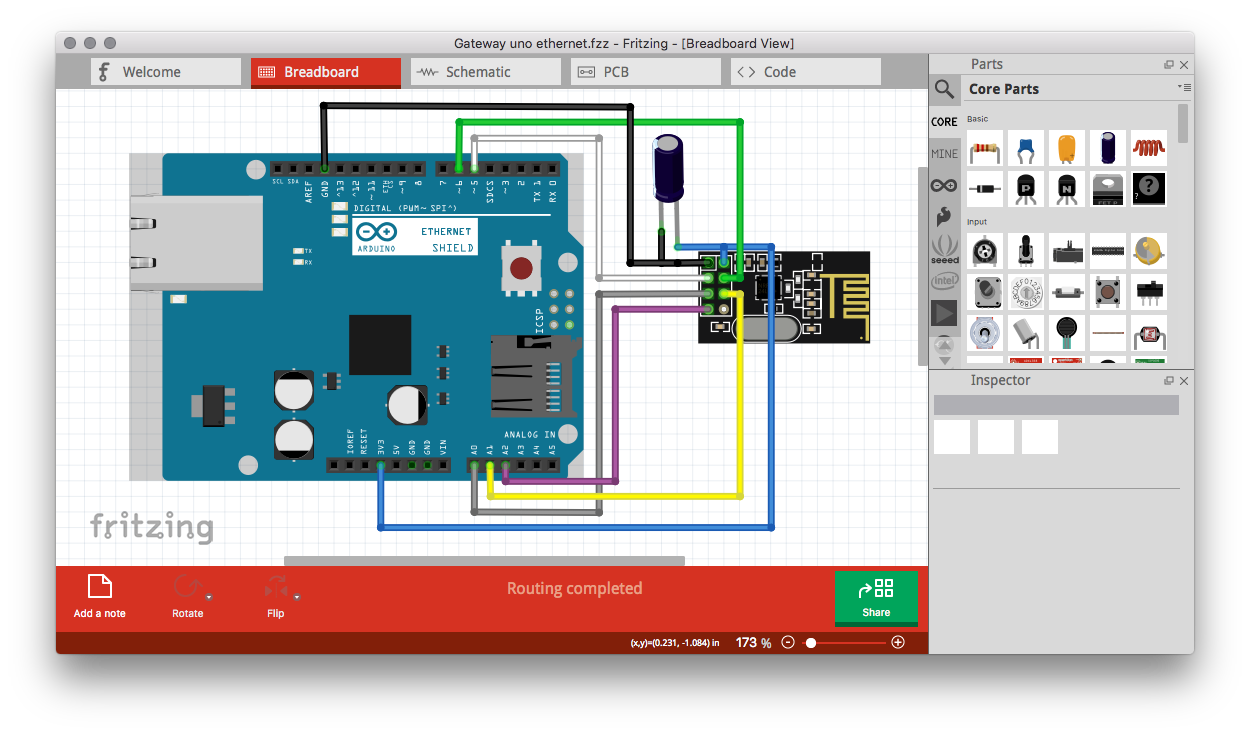Pick the slide switch part in Input
This screenshot has width=1250, height=734.
coord(1149,292)
